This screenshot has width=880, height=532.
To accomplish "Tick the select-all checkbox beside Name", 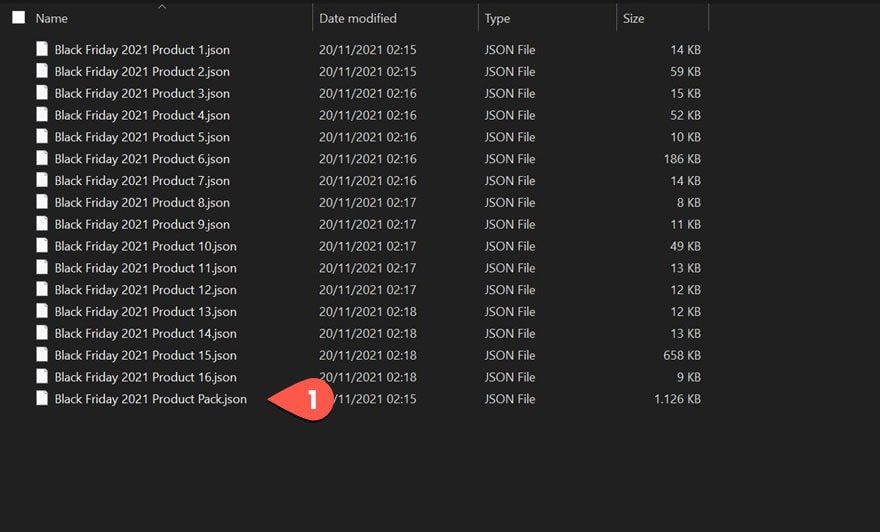I will pyautogui.click(x=19, y=18).
